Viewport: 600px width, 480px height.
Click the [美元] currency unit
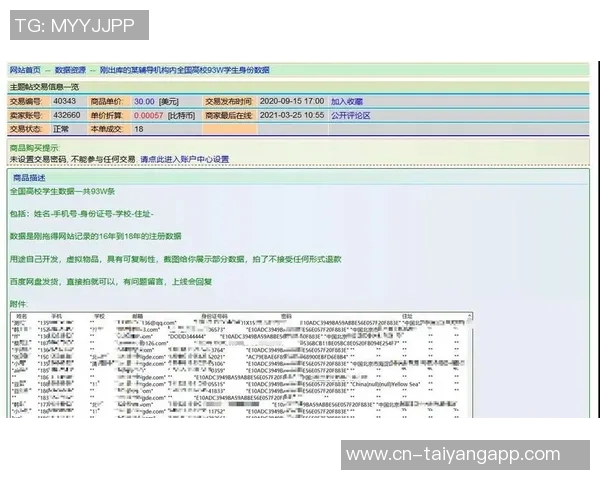click(x=168, y=101)
